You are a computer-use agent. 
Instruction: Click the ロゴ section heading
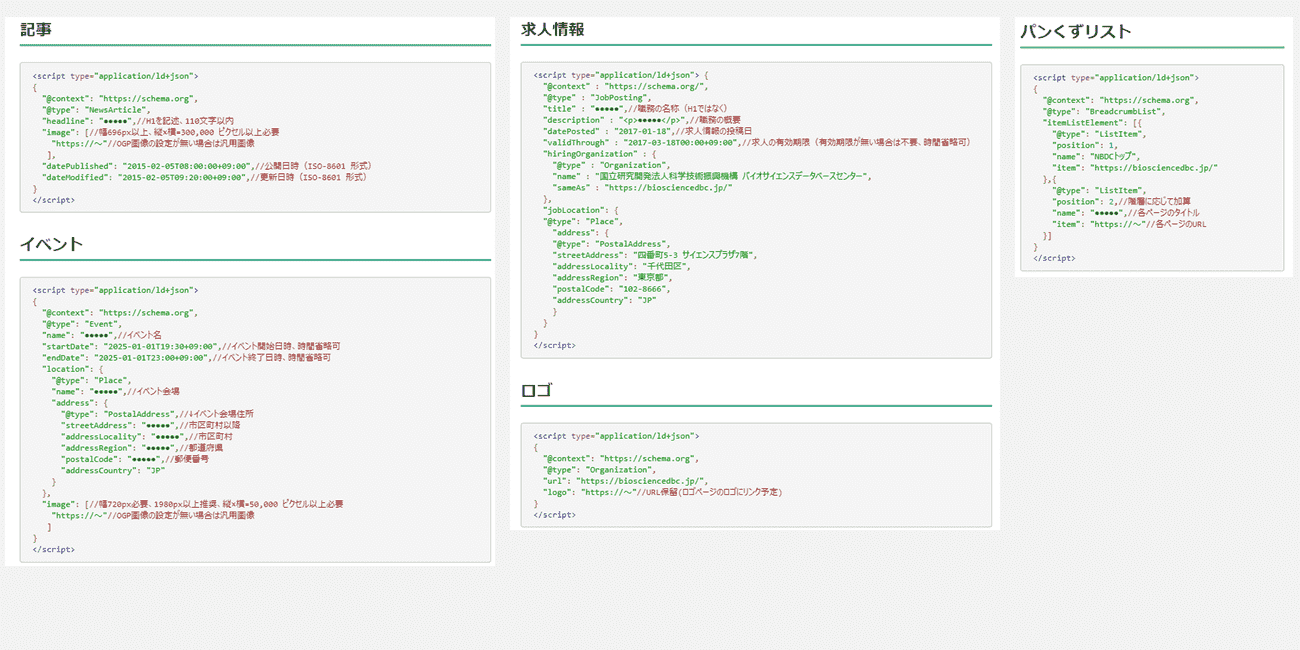pyautogui.click(x=536, y=391)
